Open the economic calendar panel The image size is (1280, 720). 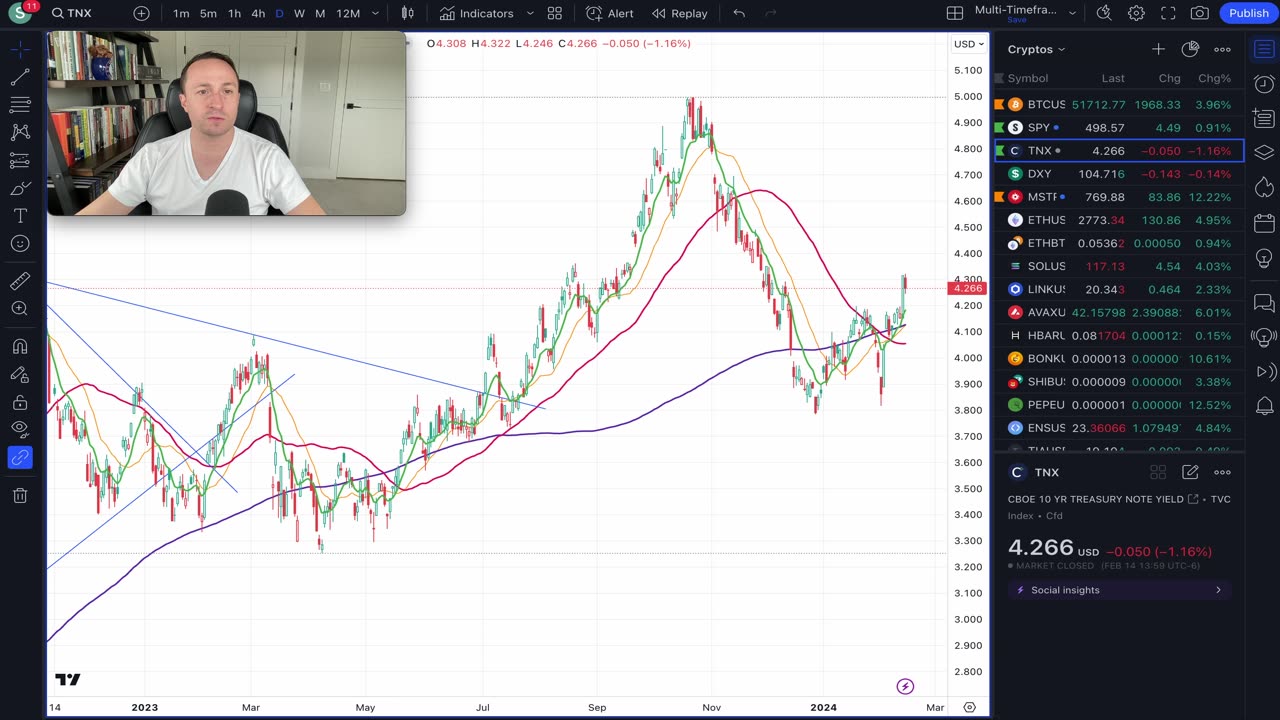(1264, 222)
